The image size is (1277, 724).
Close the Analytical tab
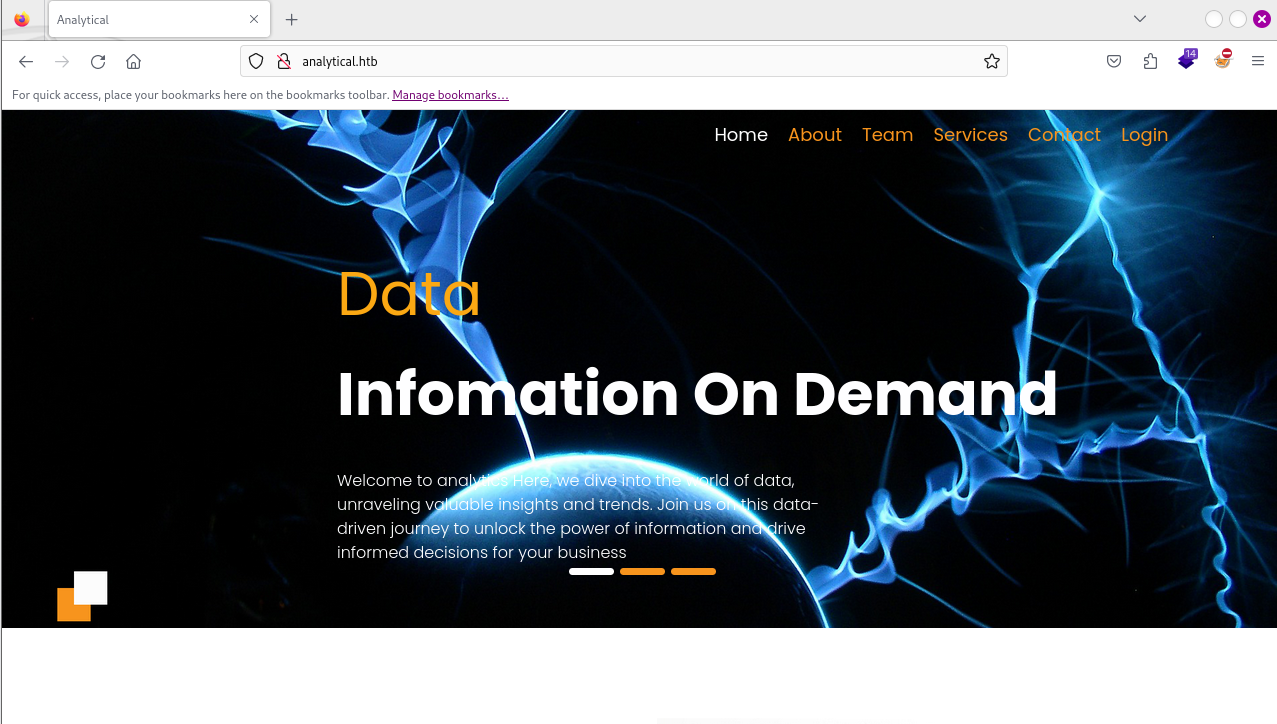254,19
